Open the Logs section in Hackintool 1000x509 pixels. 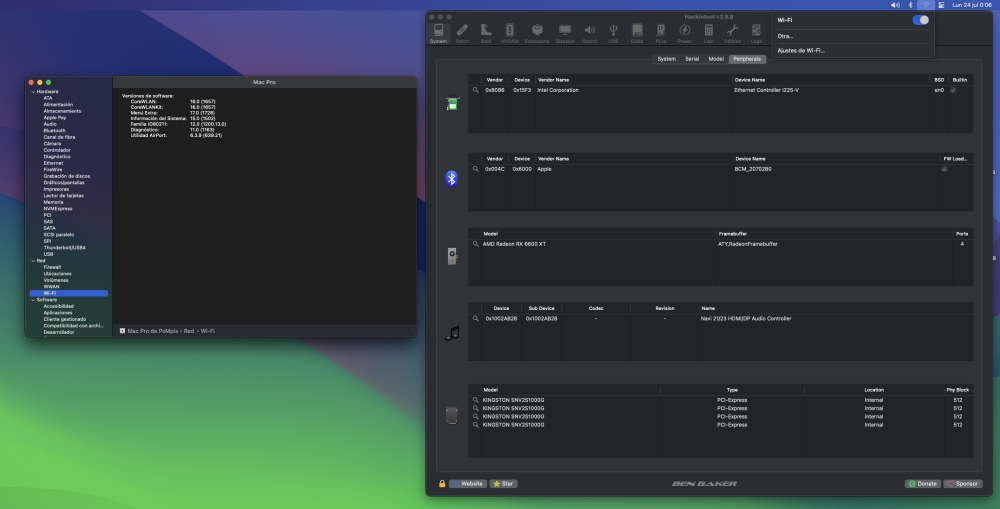coord(756,34)
